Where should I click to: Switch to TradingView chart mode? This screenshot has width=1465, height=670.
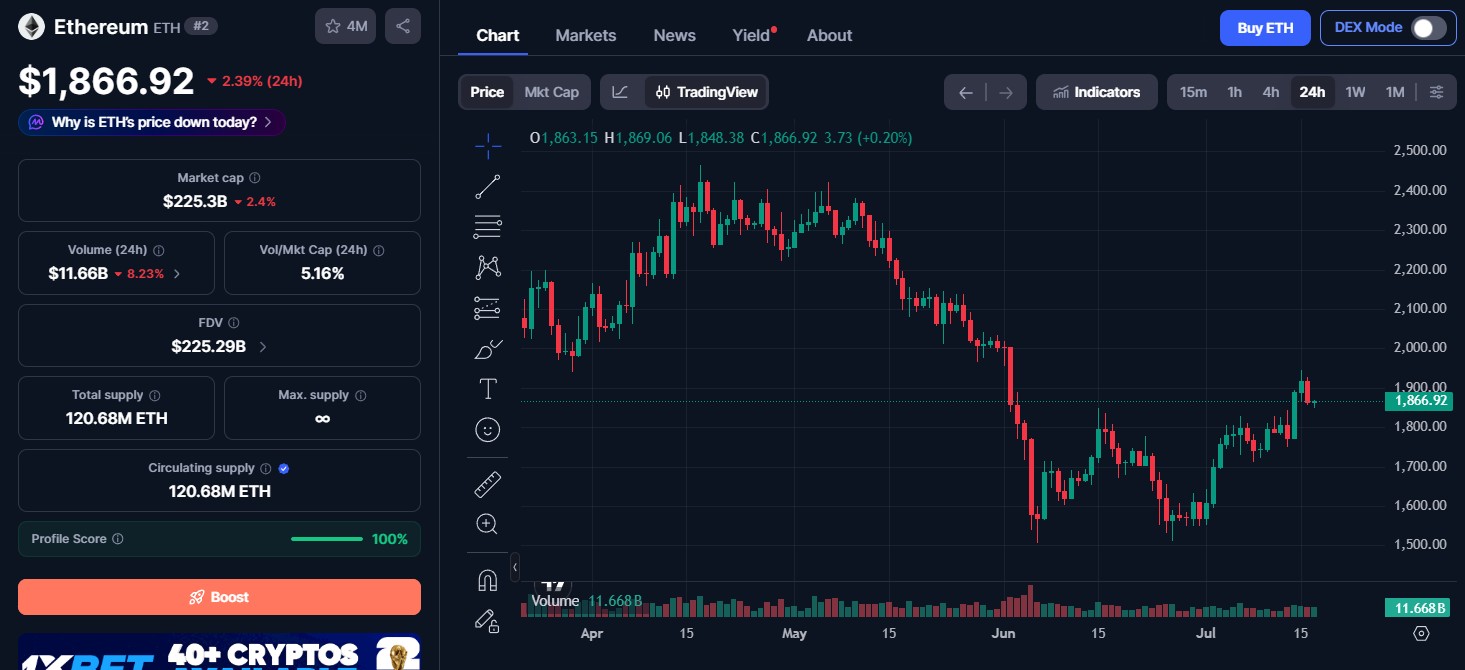[x=707, y=92]
